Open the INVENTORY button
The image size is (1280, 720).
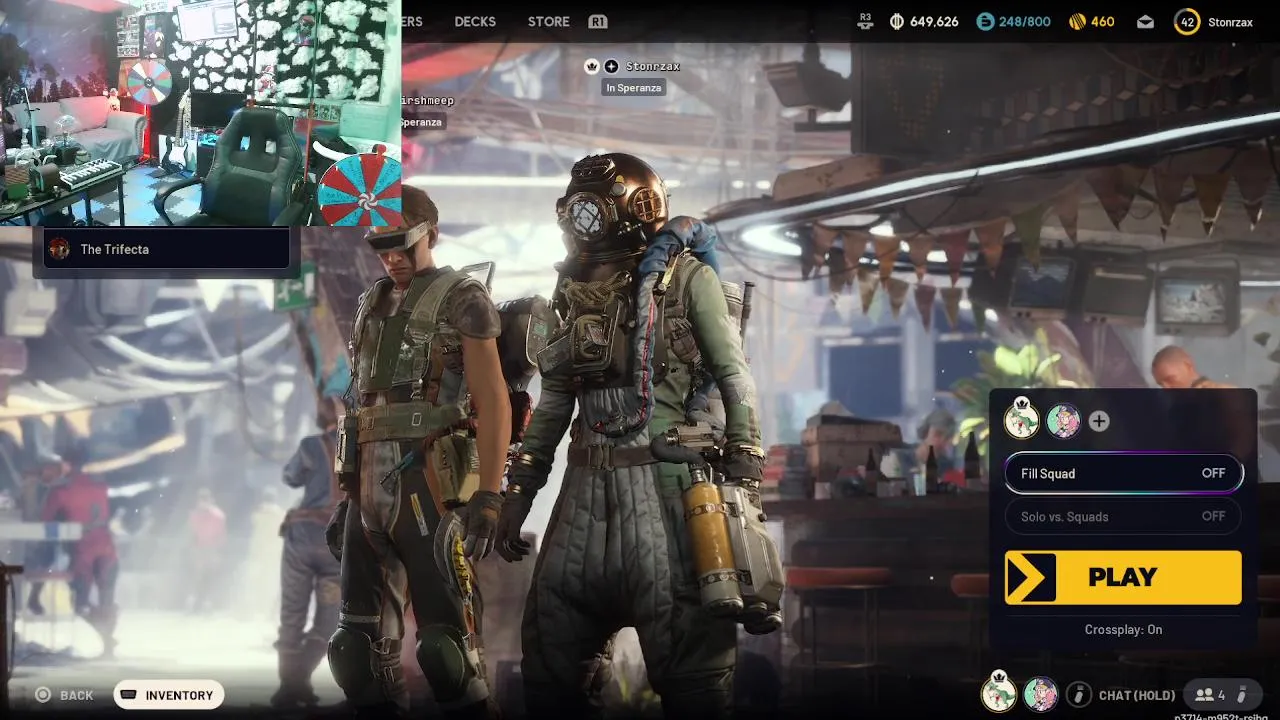click(x=169, y=695)
